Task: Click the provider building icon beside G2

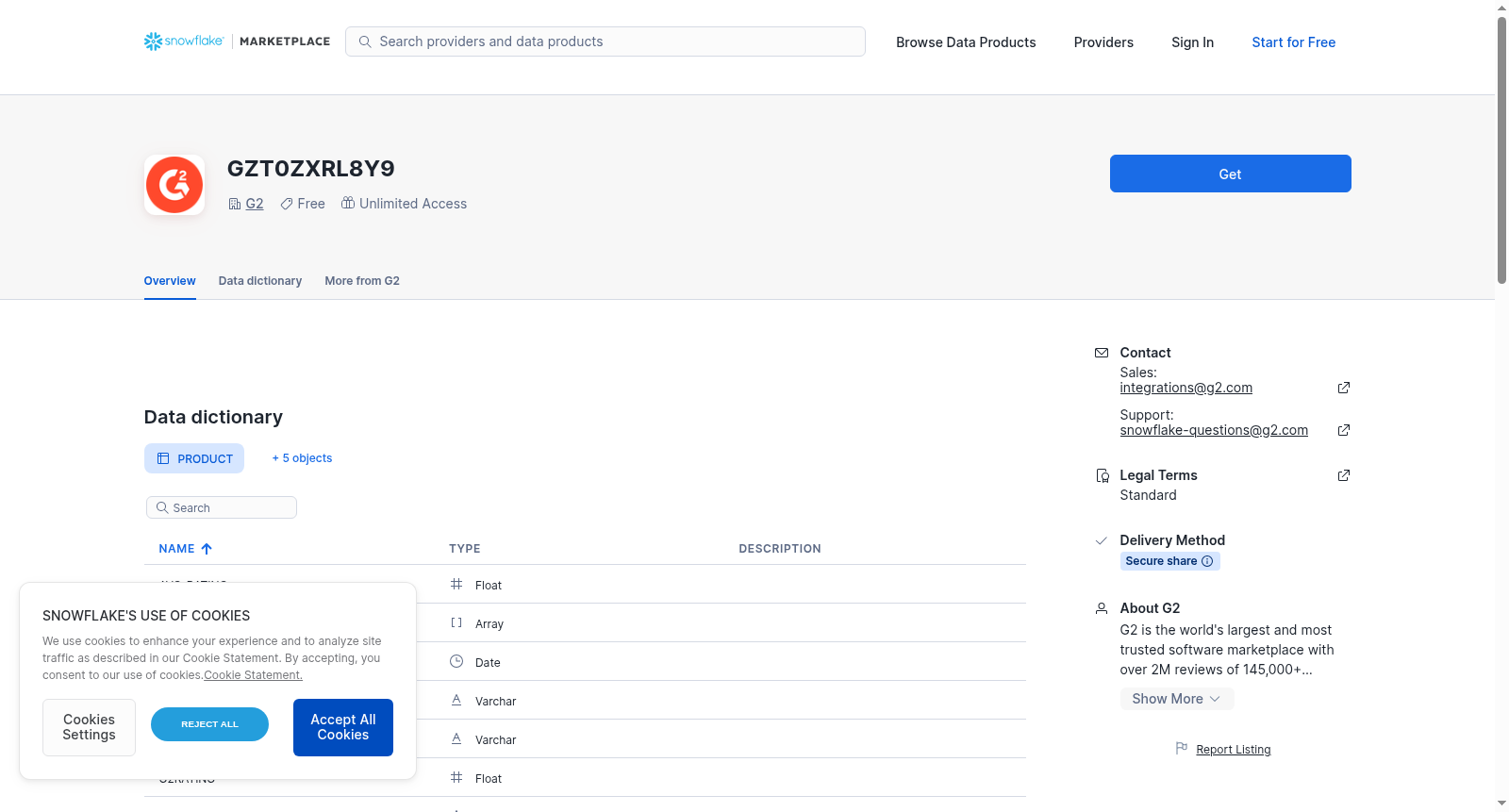Action: click(x=235, y=204)
